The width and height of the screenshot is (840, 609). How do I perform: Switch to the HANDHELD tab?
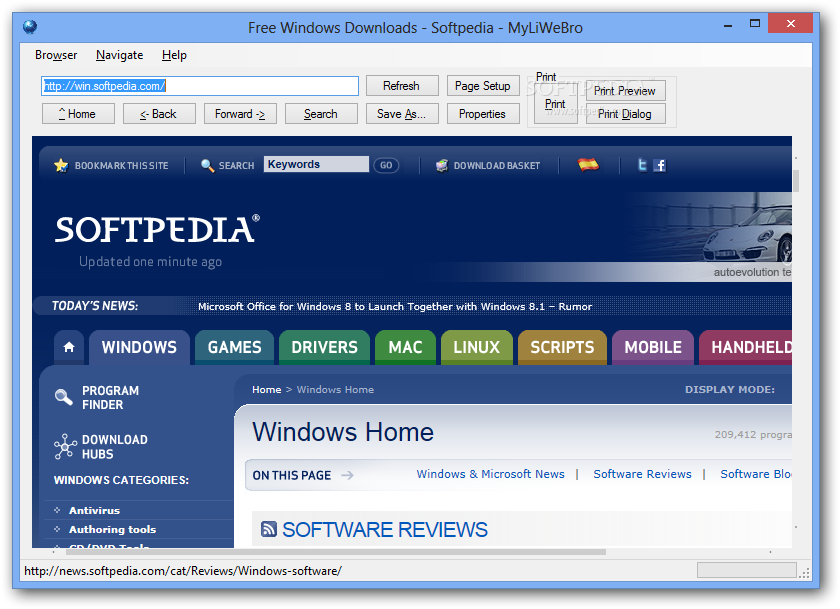746,347
